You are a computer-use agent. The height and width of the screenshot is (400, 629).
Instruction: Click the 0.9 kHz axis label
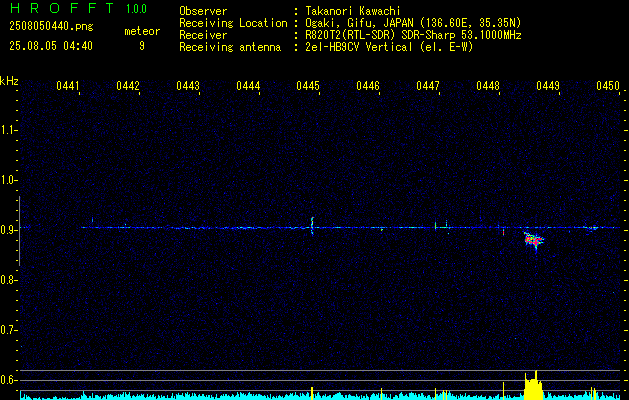pyautogui.click(x=8, y=230)
